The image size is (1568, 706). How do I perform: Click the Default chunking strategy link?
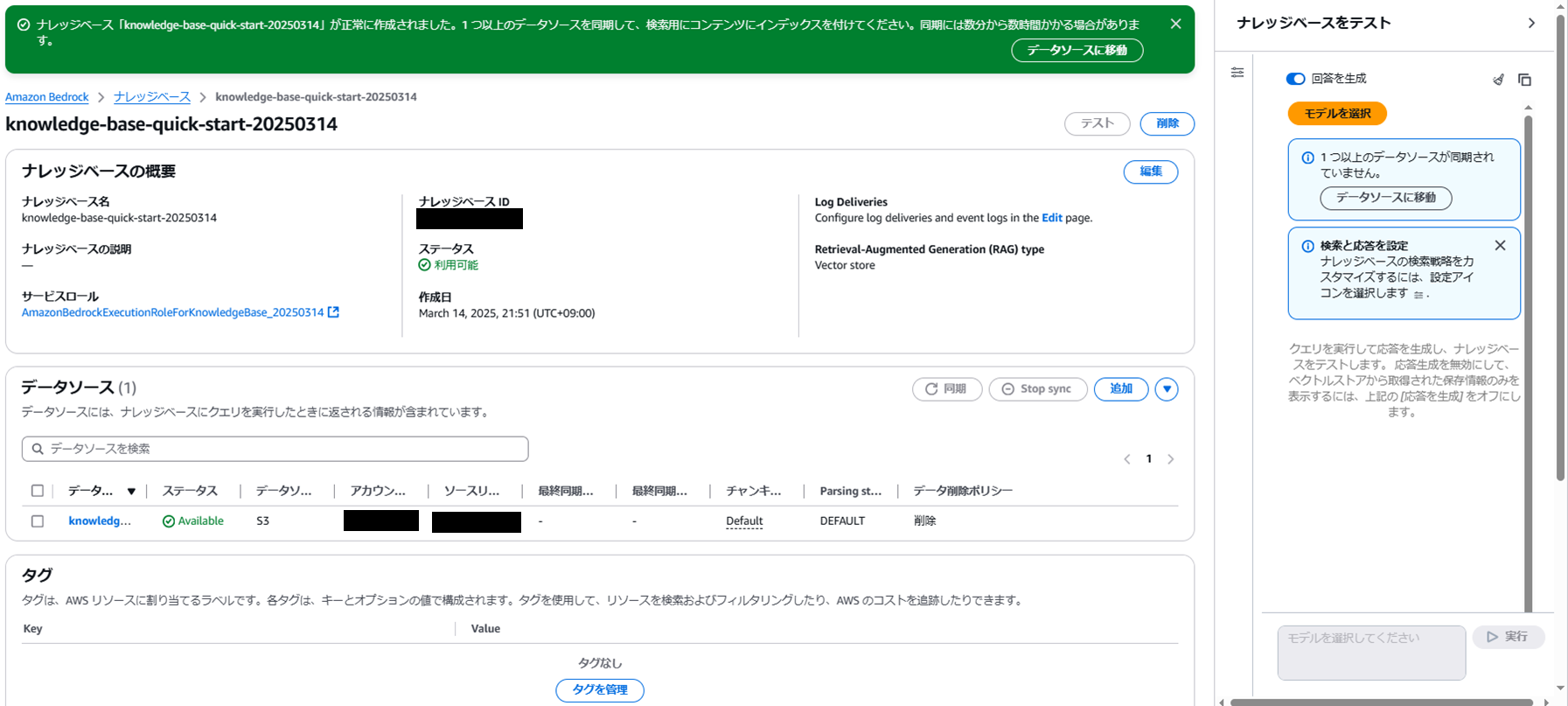coord(744,521)
